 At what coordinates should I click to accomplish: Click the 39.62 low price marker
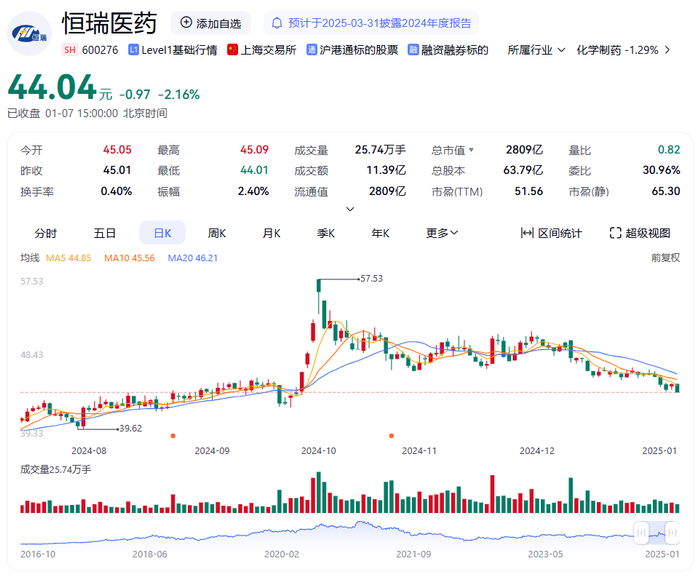[130, 428]
